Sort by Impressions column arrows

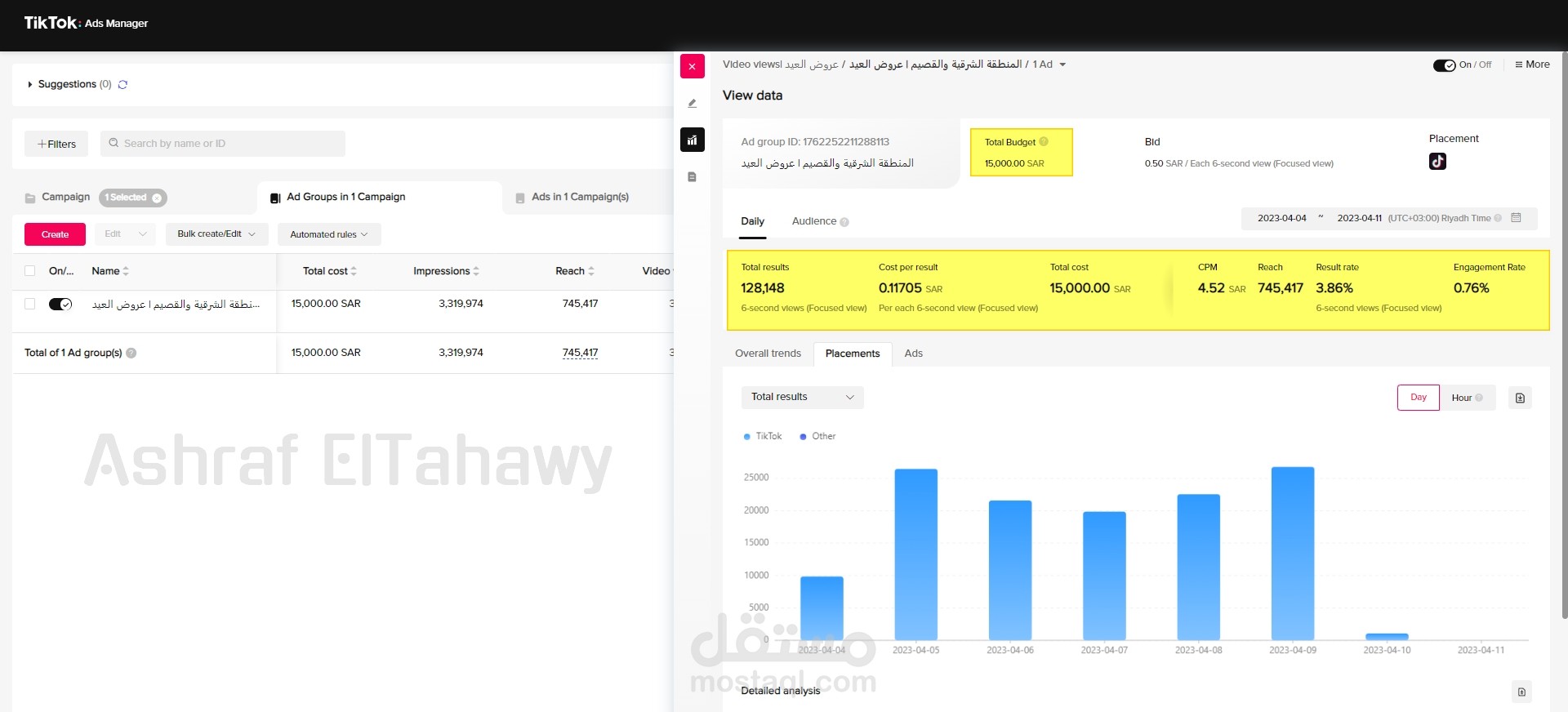(x=476, y=271)
